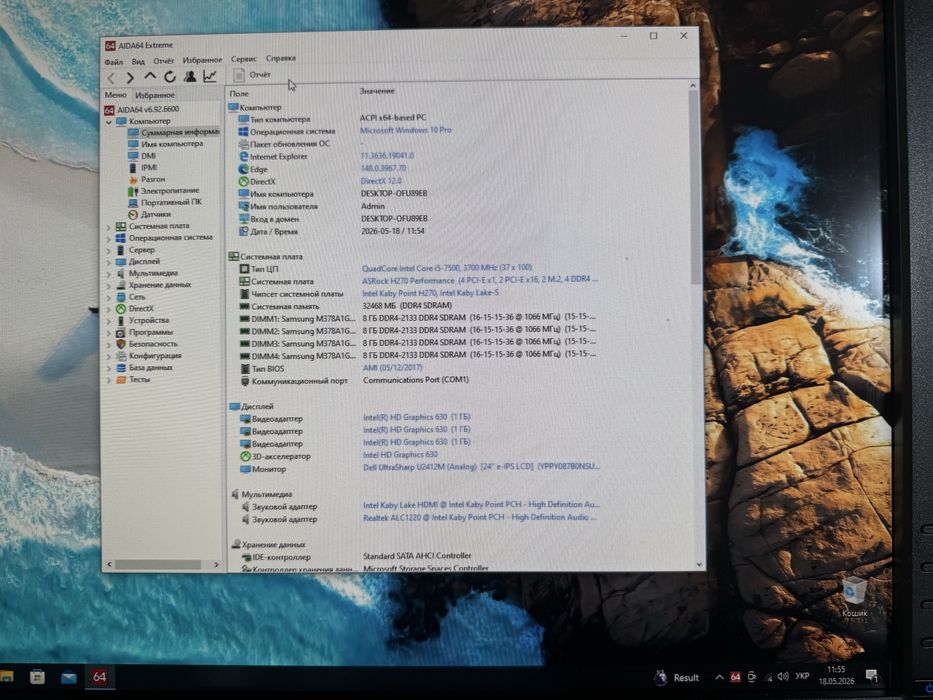Refresh the AIDA64 page
Screen dimensions: 933x700
point(170,77)
